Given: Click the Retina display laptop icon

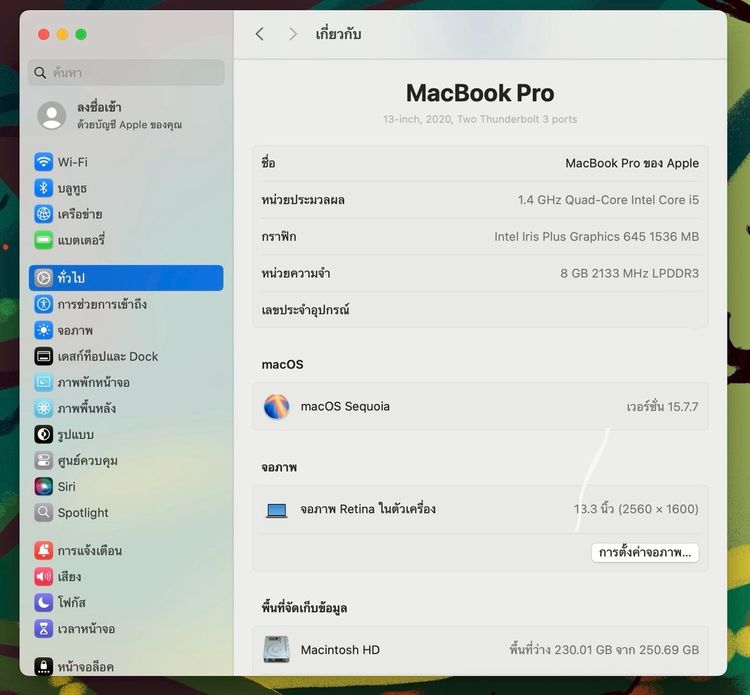Looking at the screenshot, I should [276, 510].
